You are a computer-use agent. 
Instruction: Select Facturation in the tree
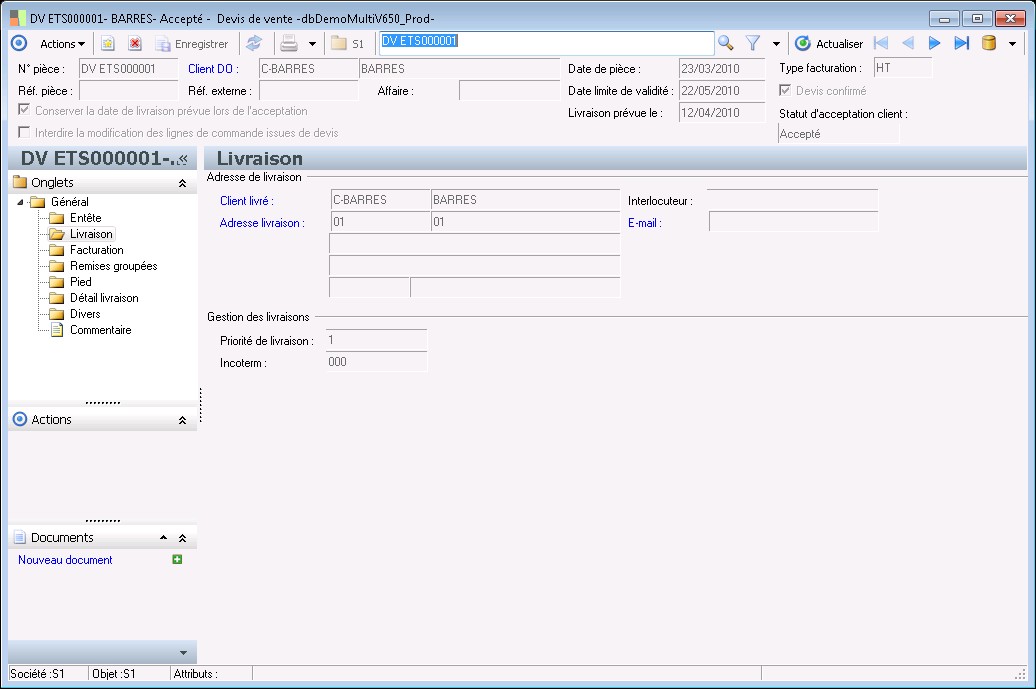96,250
